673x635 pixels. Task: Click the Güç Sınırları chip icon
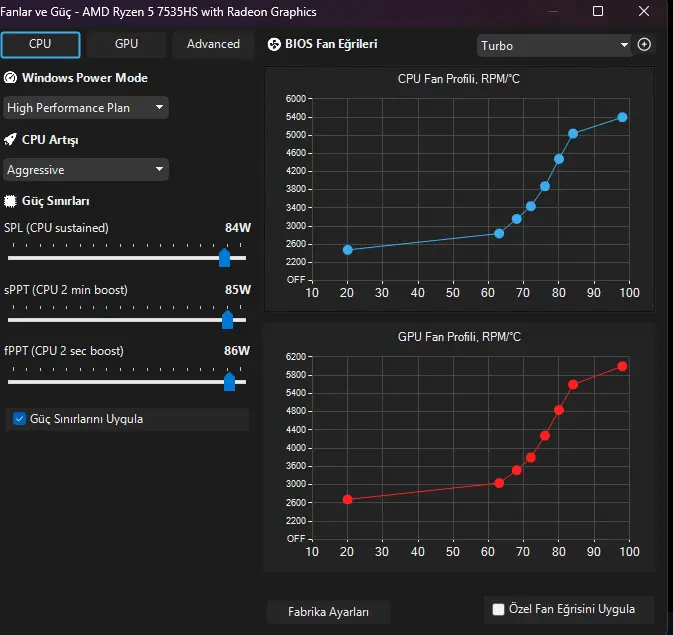10,201
